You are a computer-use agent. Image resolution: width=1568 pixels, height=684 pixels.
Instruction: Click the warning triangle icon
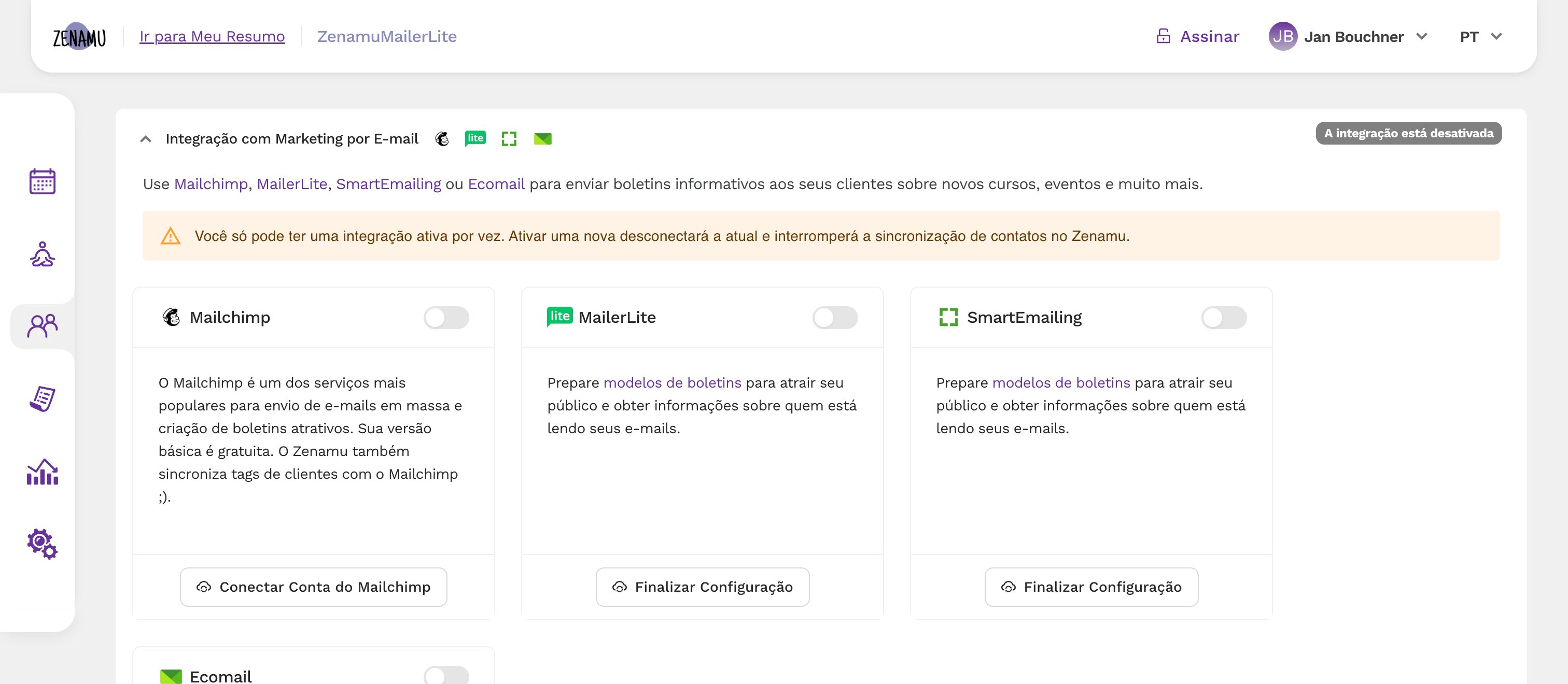[x=171, y=236]
